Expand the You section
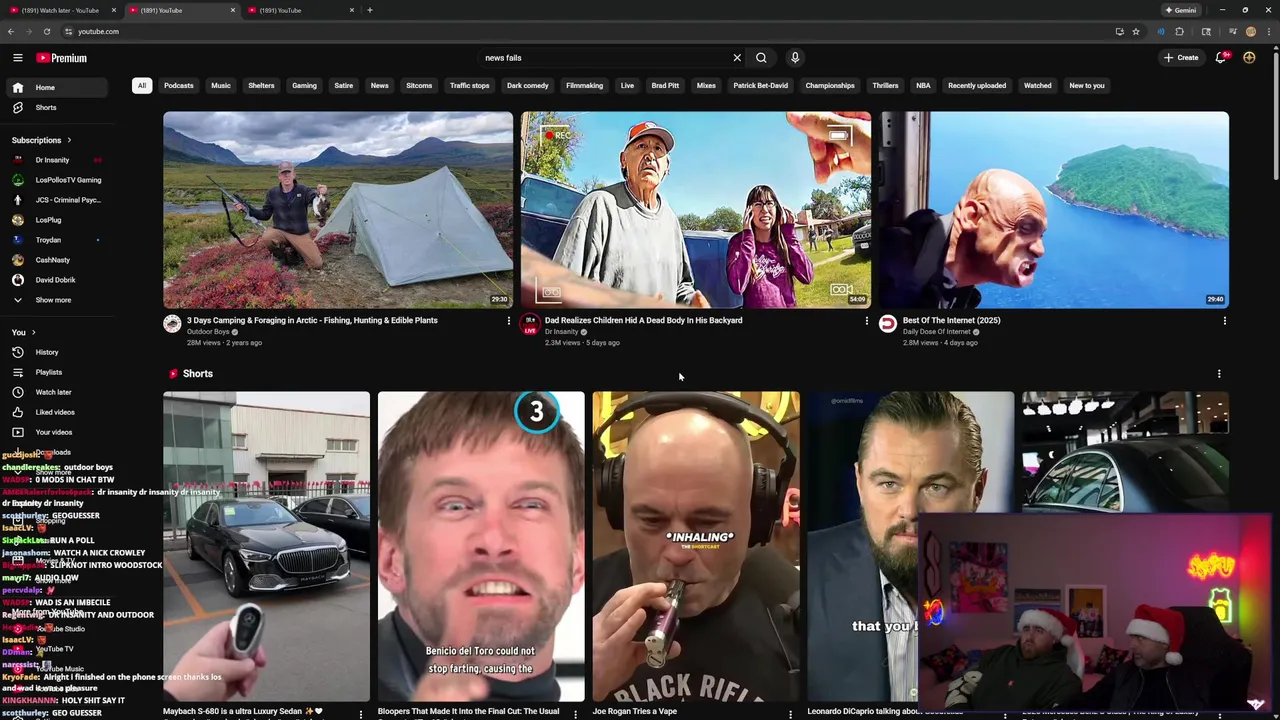This screenshot has height=720, width=1280. [x=24, y=332]
